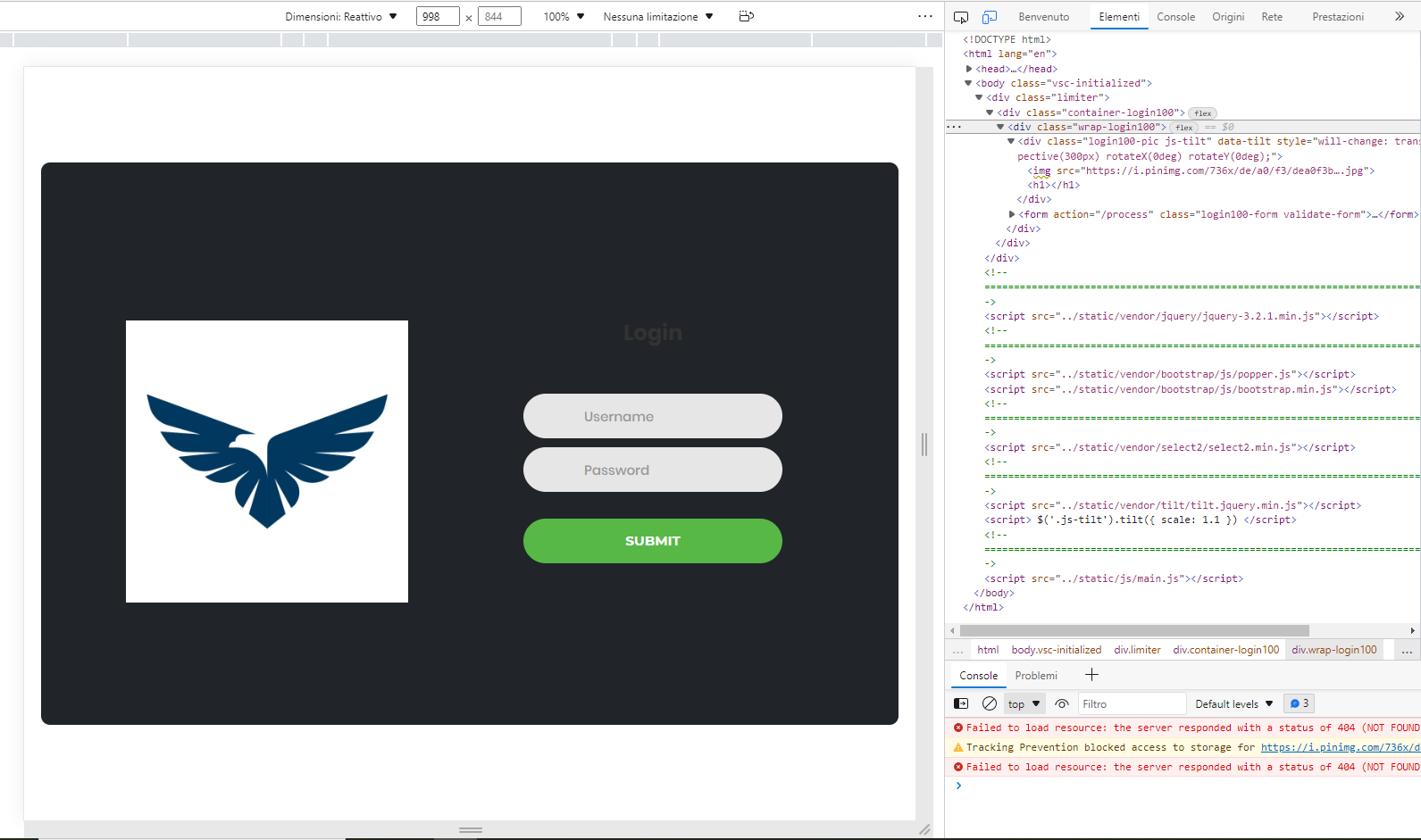Collapse the container-login100 node
Screen dimensions: 1421x840
click(990, 112)
